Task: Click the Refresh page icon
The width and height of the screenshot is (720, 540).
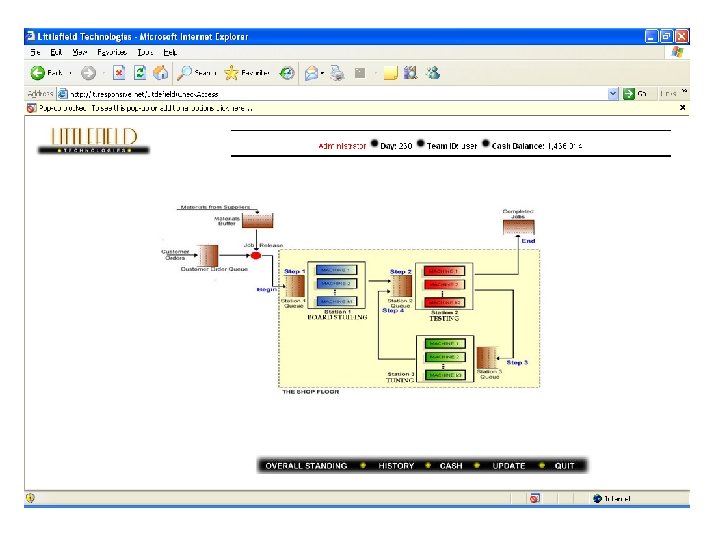Action: (140, 73)
